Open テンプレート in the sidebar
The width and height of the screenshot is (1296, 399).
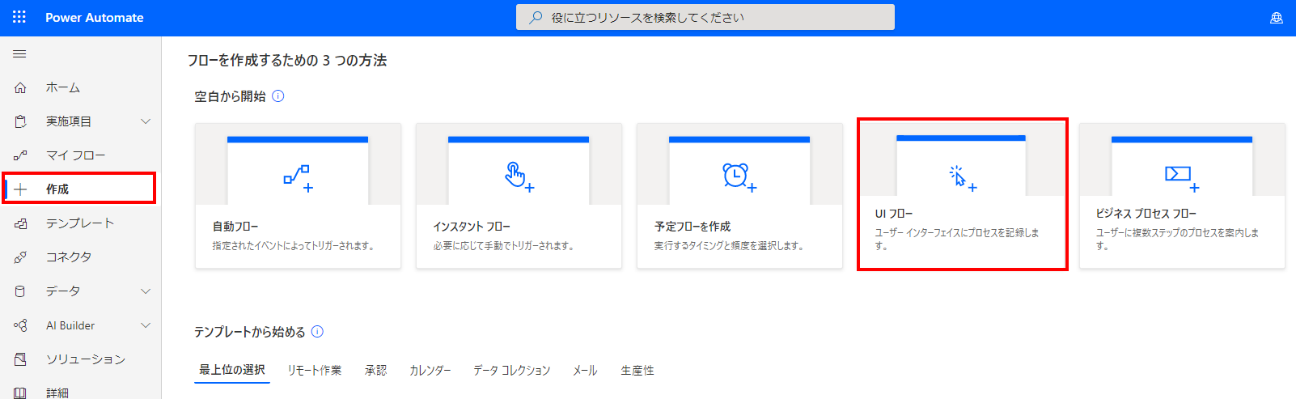pyautogui.click(x=81, y=223)
